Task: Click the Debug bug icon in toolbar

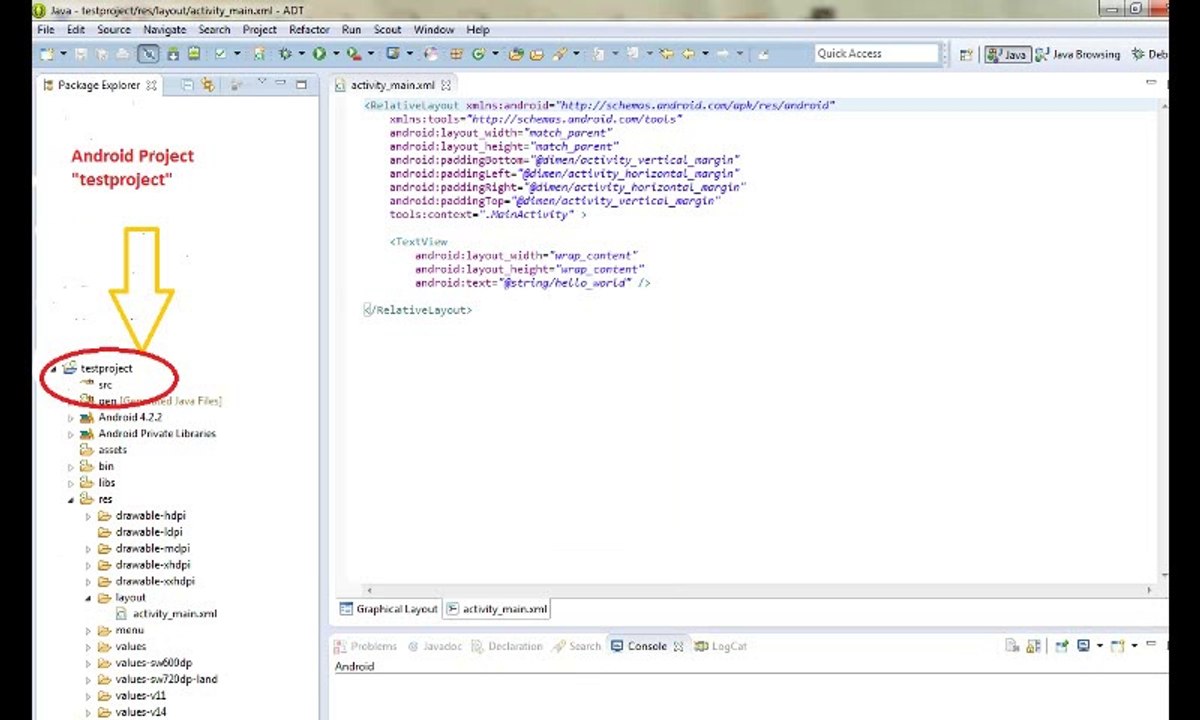Action: pyautogui.click(x=285, y=54)
